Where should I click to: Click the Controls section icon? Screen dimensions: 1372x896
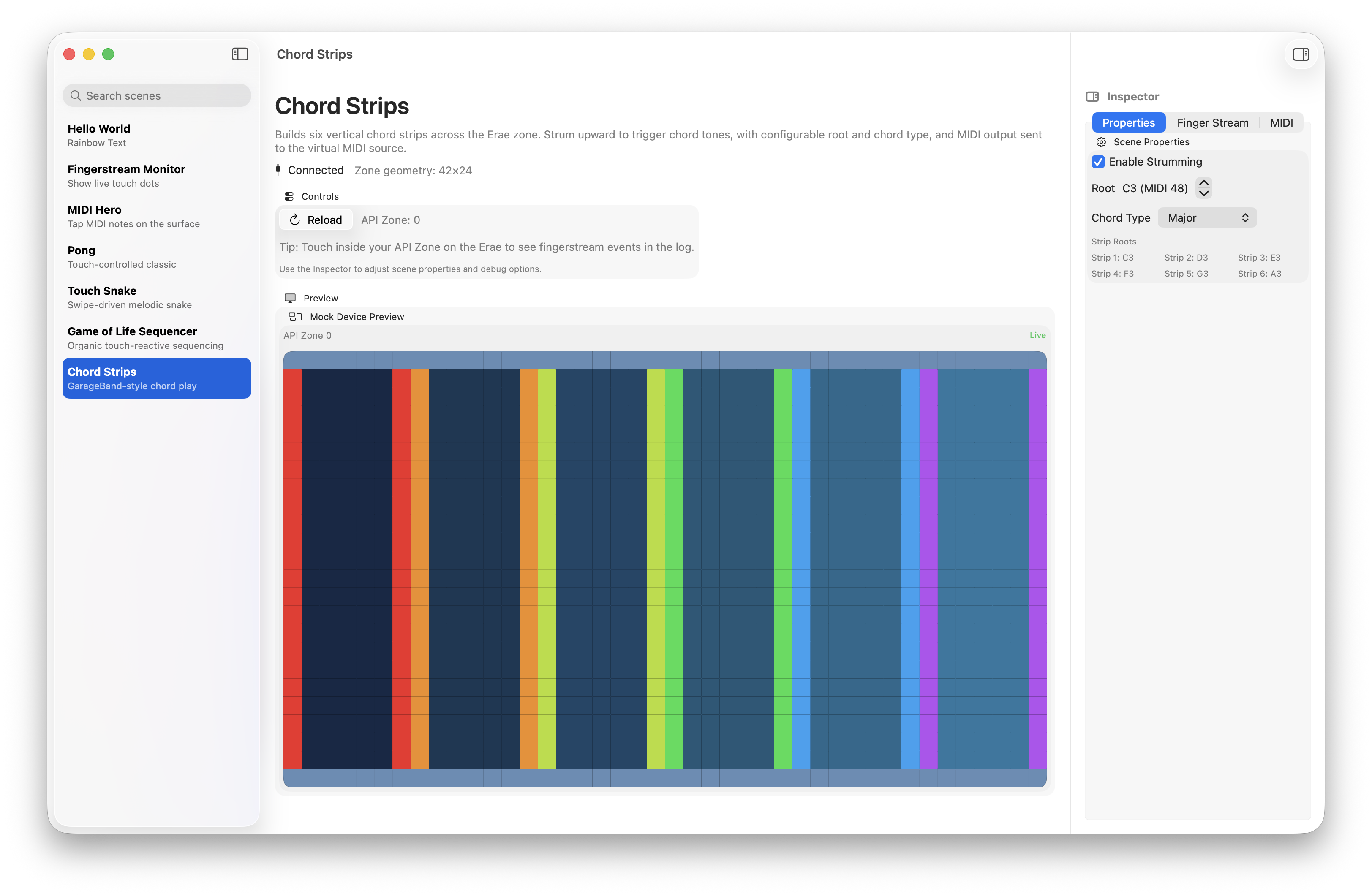289,196
